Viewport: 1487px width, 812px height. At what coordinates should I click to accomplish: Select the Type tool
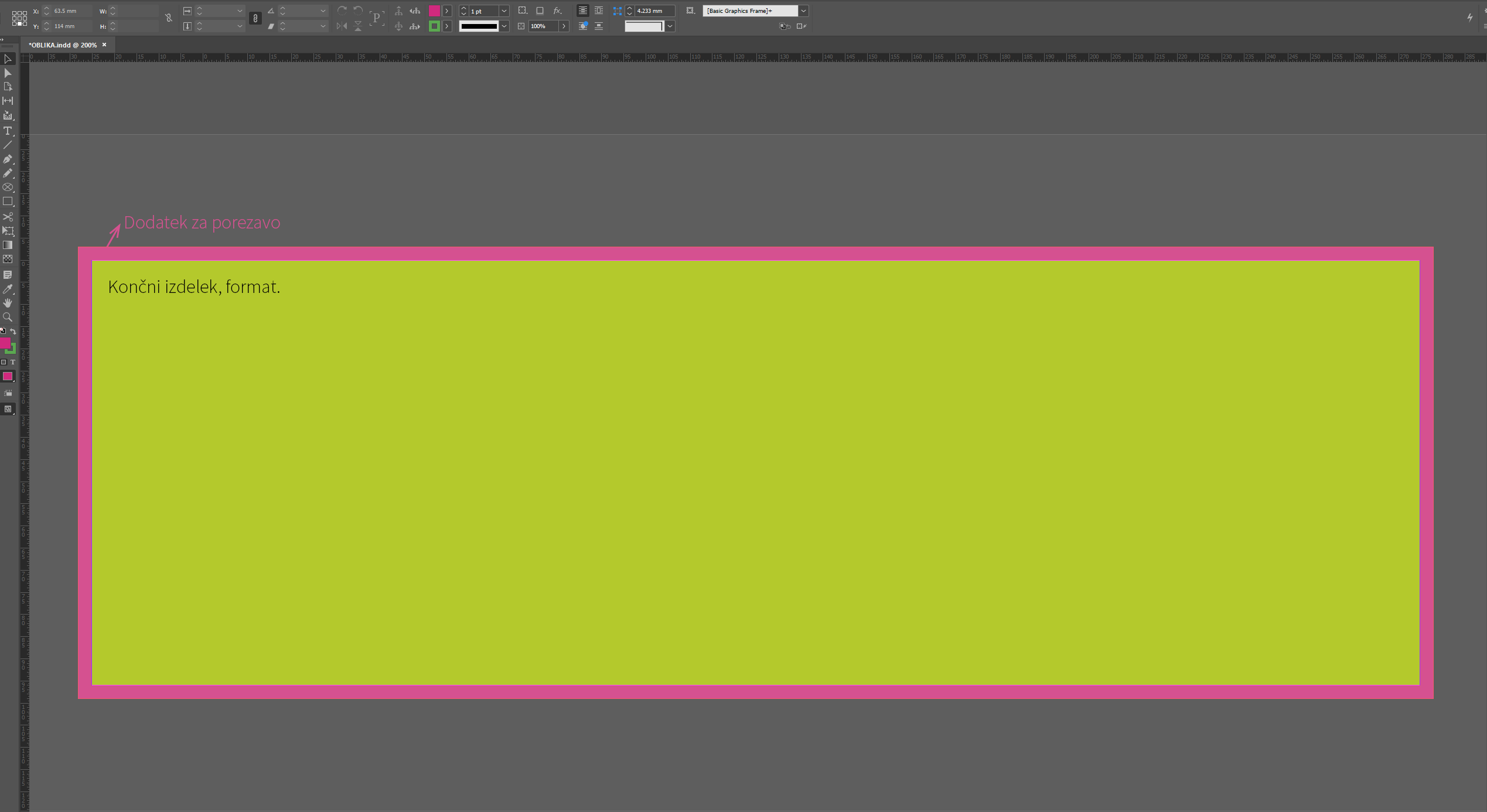point(8,131)
